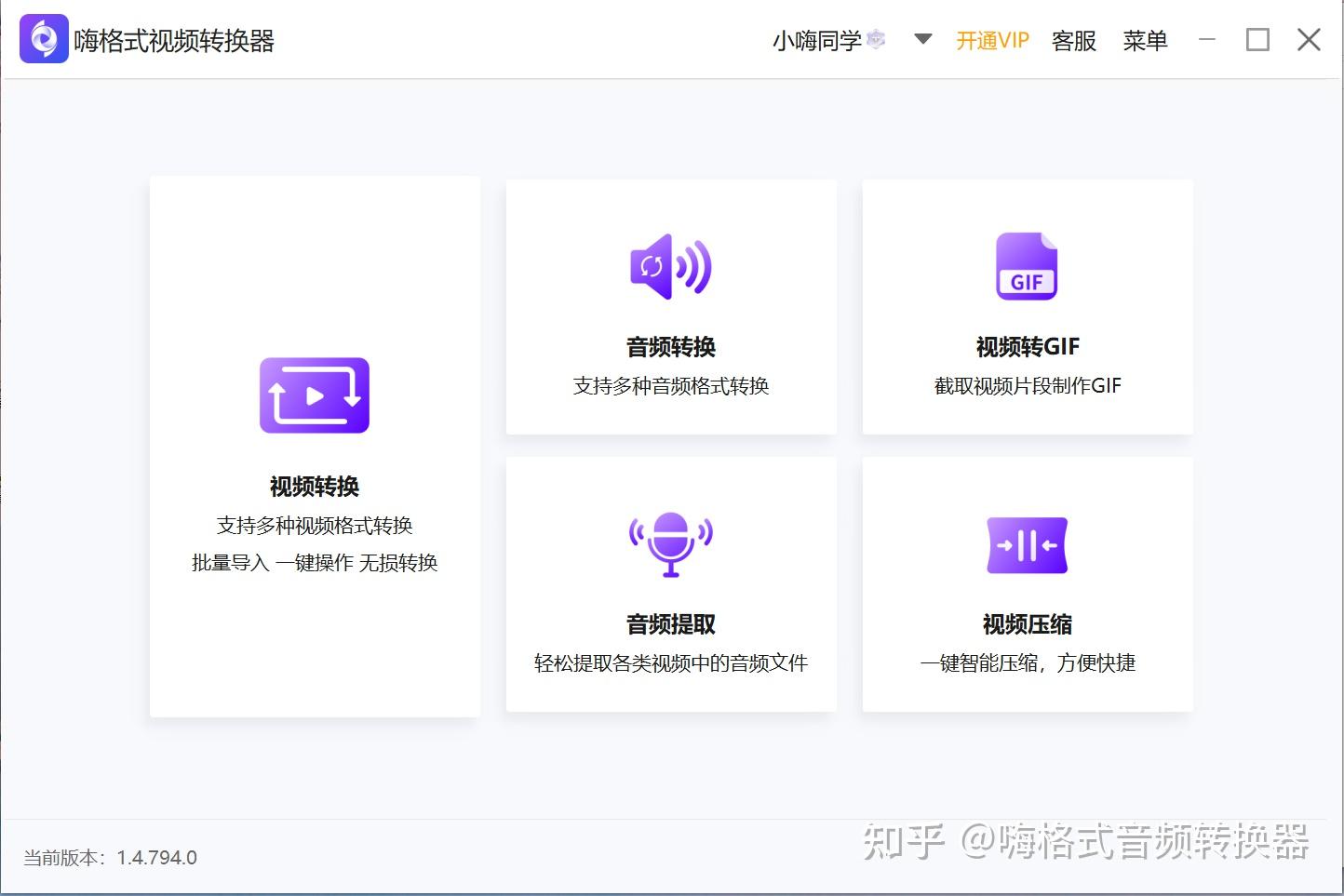Select the 视频转GIF title text
The width and height of the screenshot is (1344, 896).
tap(1028, 347)
